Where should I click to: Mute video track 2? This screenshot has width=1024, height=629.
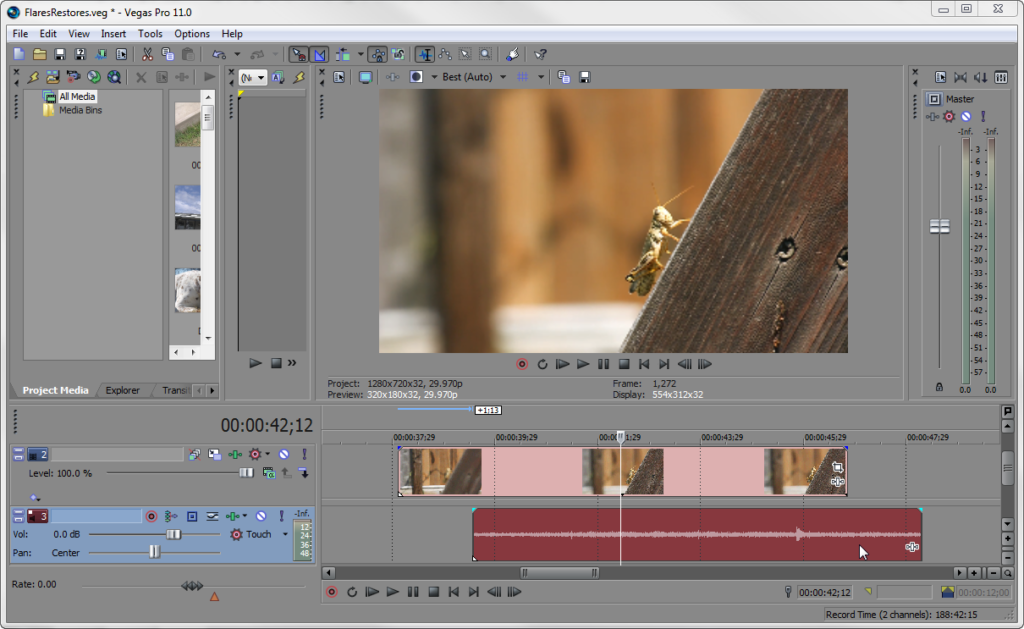click(284, 454)
